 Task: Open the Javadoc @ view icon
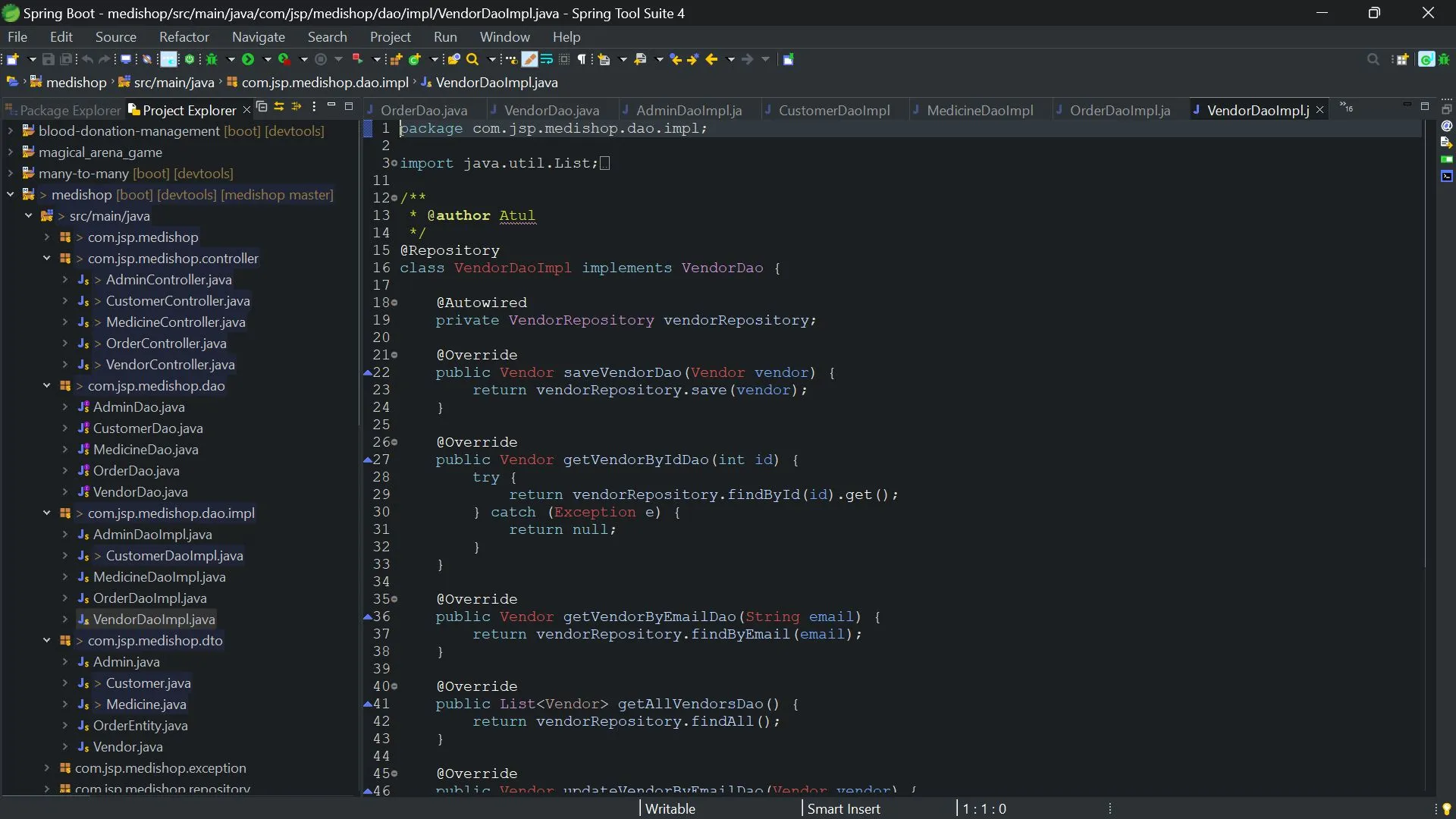pyautogui.click(x=1447, y=126)
